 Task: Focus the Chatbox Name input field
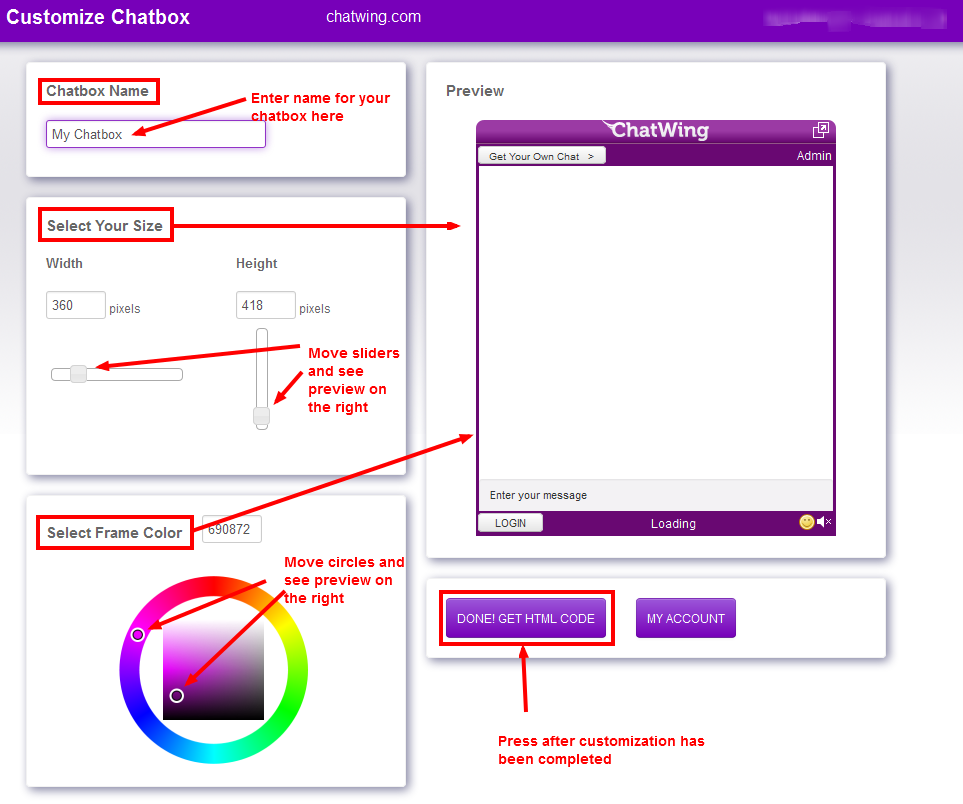(156, 134)
